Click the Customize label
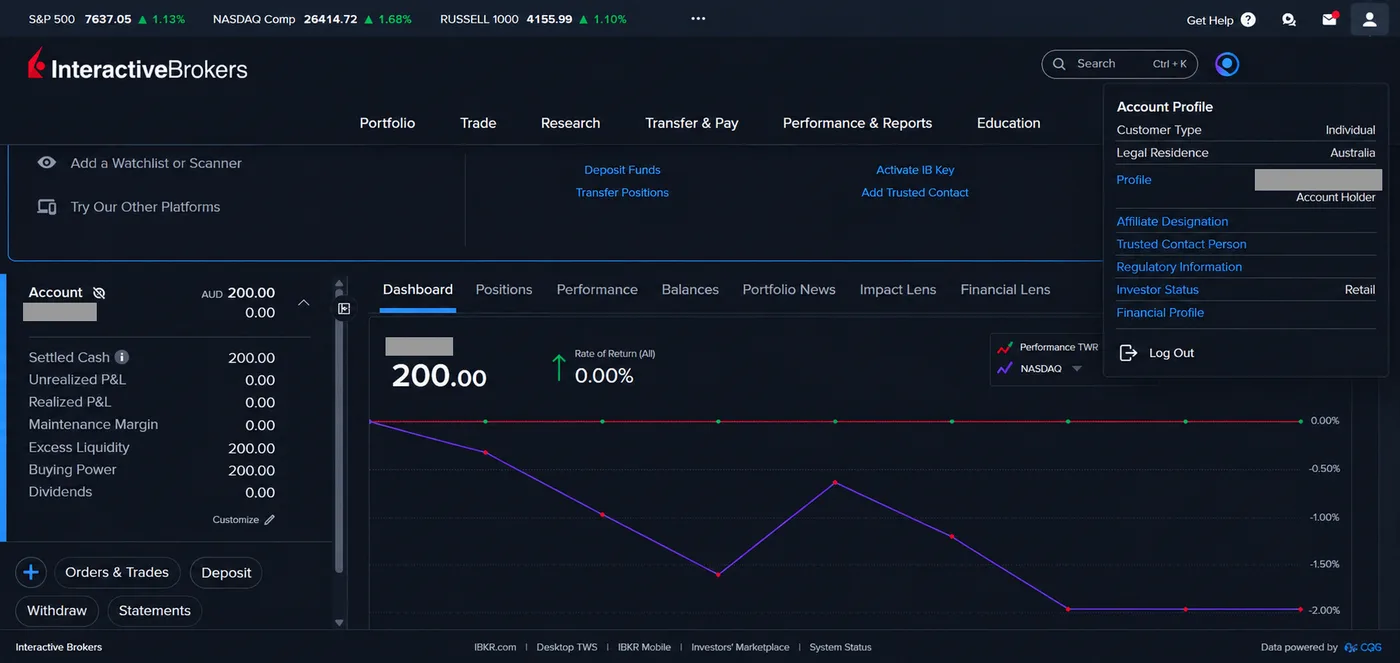 click(x=236, y=520)
